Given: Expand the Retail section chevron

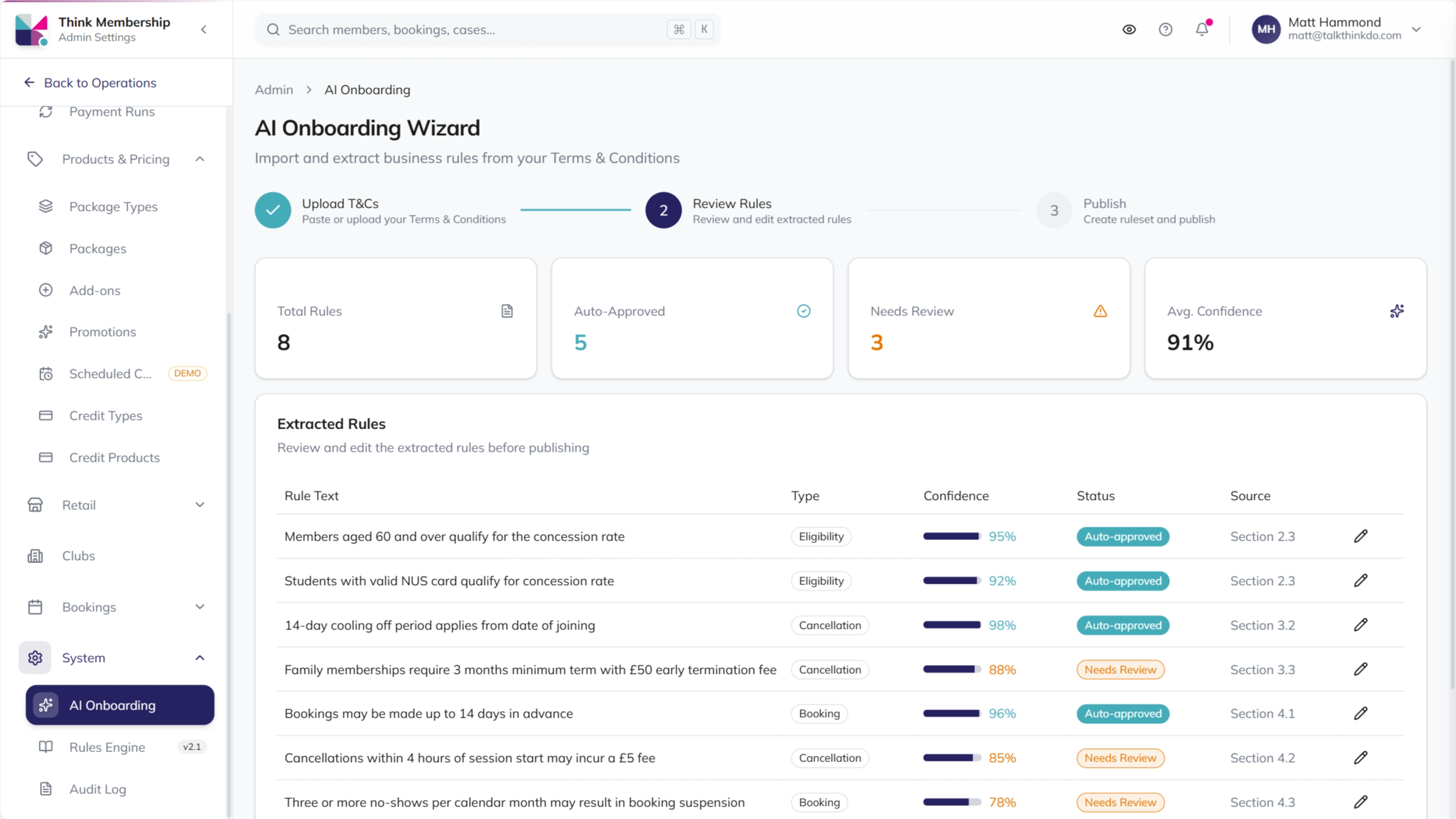Looking at the screenshot, I should (x=200, y=505).
